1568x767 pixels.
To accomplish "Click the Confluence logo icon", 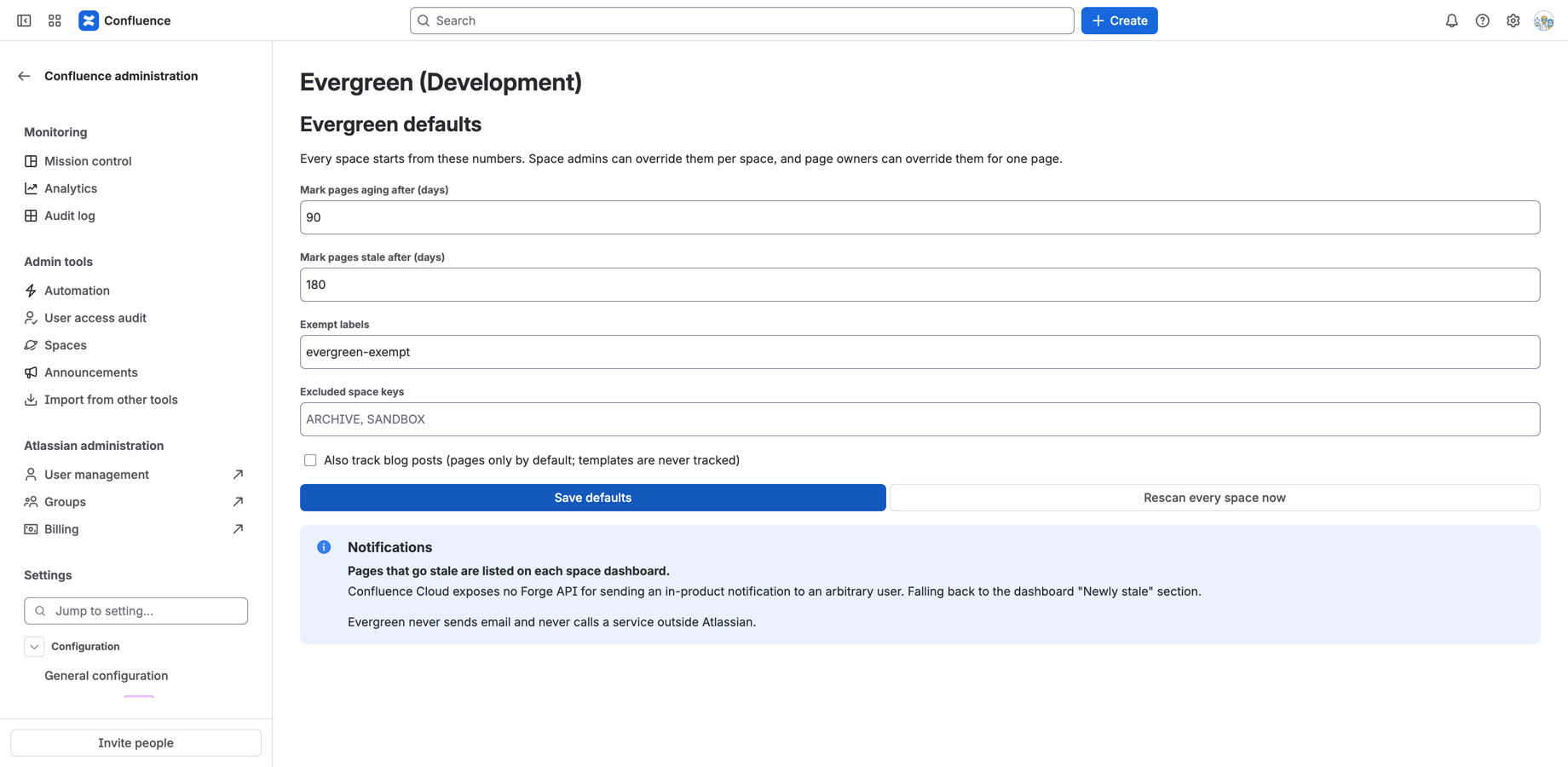I will (x=89, y=20).
